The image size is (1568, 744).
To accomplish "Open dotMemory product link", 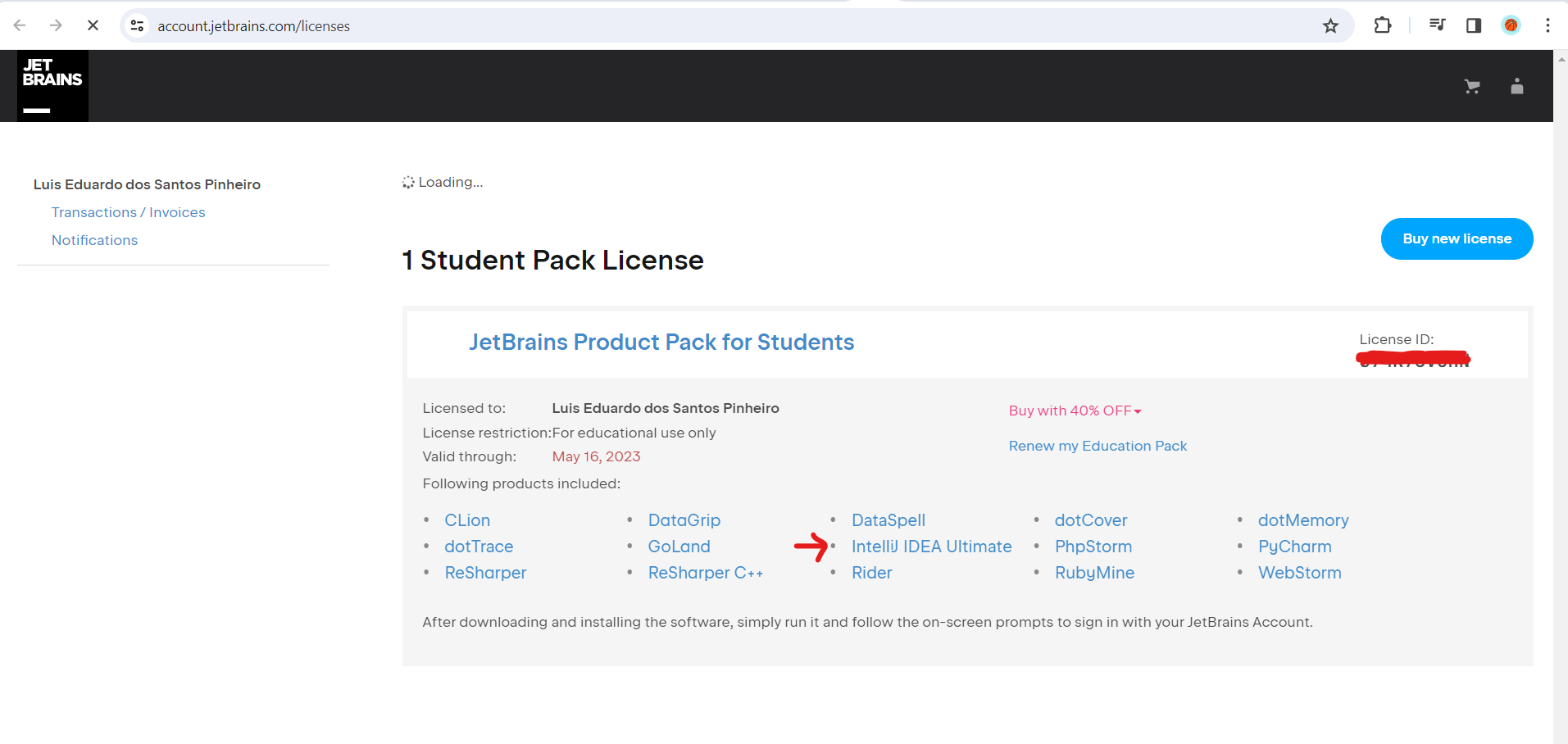I will (1303, 520).
